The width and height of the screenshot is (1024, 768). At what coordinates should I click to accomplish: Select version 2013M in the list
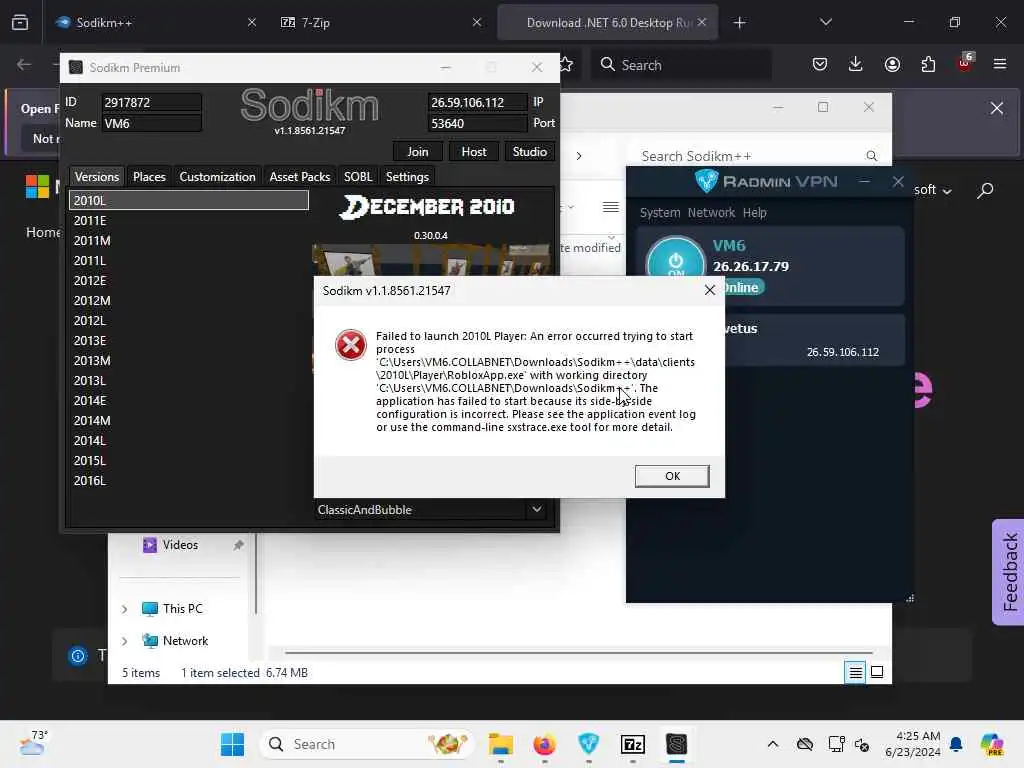click(x=189, y=360)
